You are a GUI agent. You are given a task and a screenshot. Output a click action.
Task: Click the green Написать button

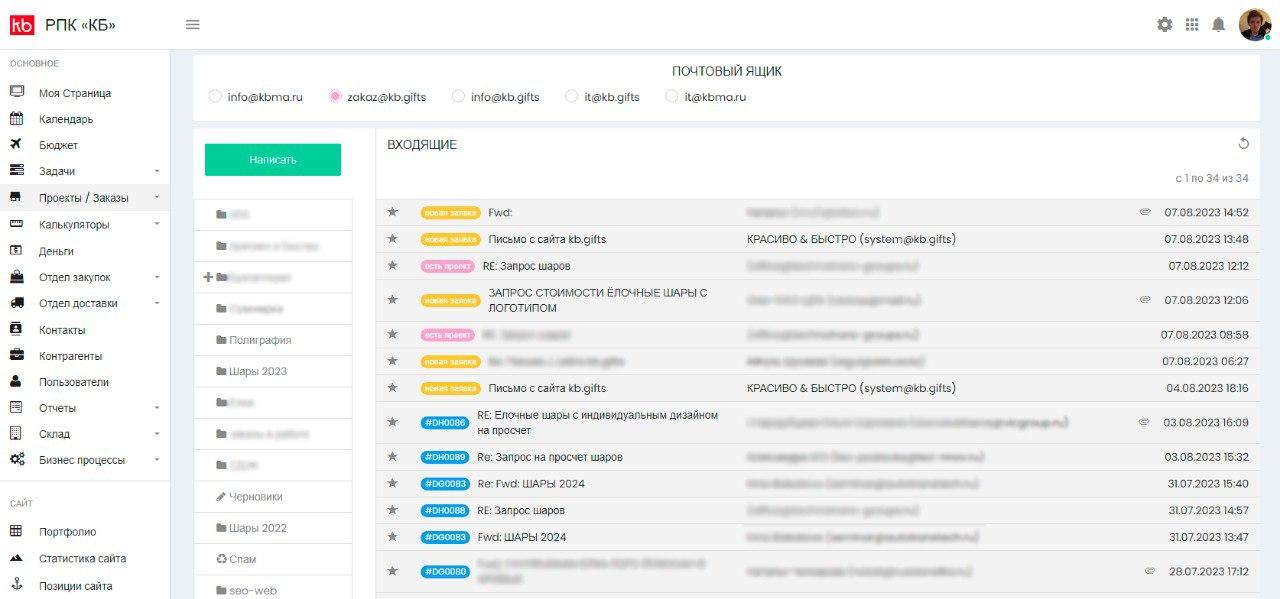coord(273,160)
